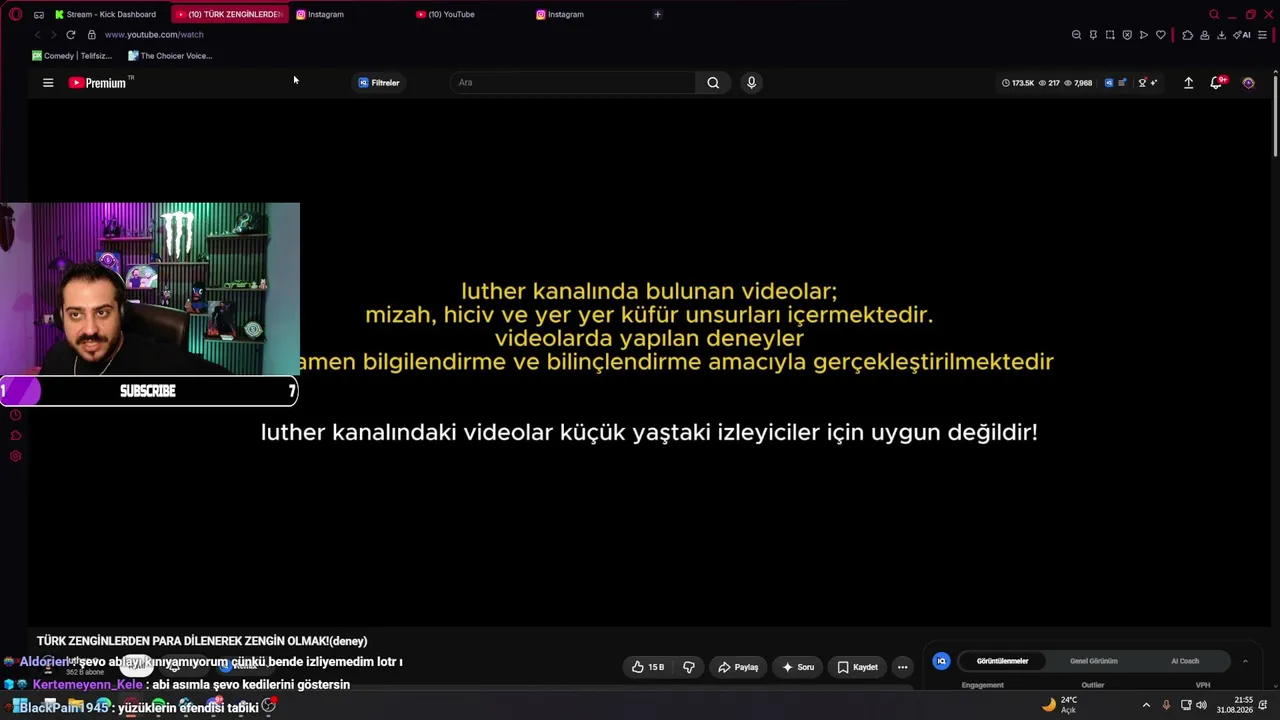The image size is (1280, 720).
Task: Open the YouTube guide hamburger menu
Action: tap(48, 83)
